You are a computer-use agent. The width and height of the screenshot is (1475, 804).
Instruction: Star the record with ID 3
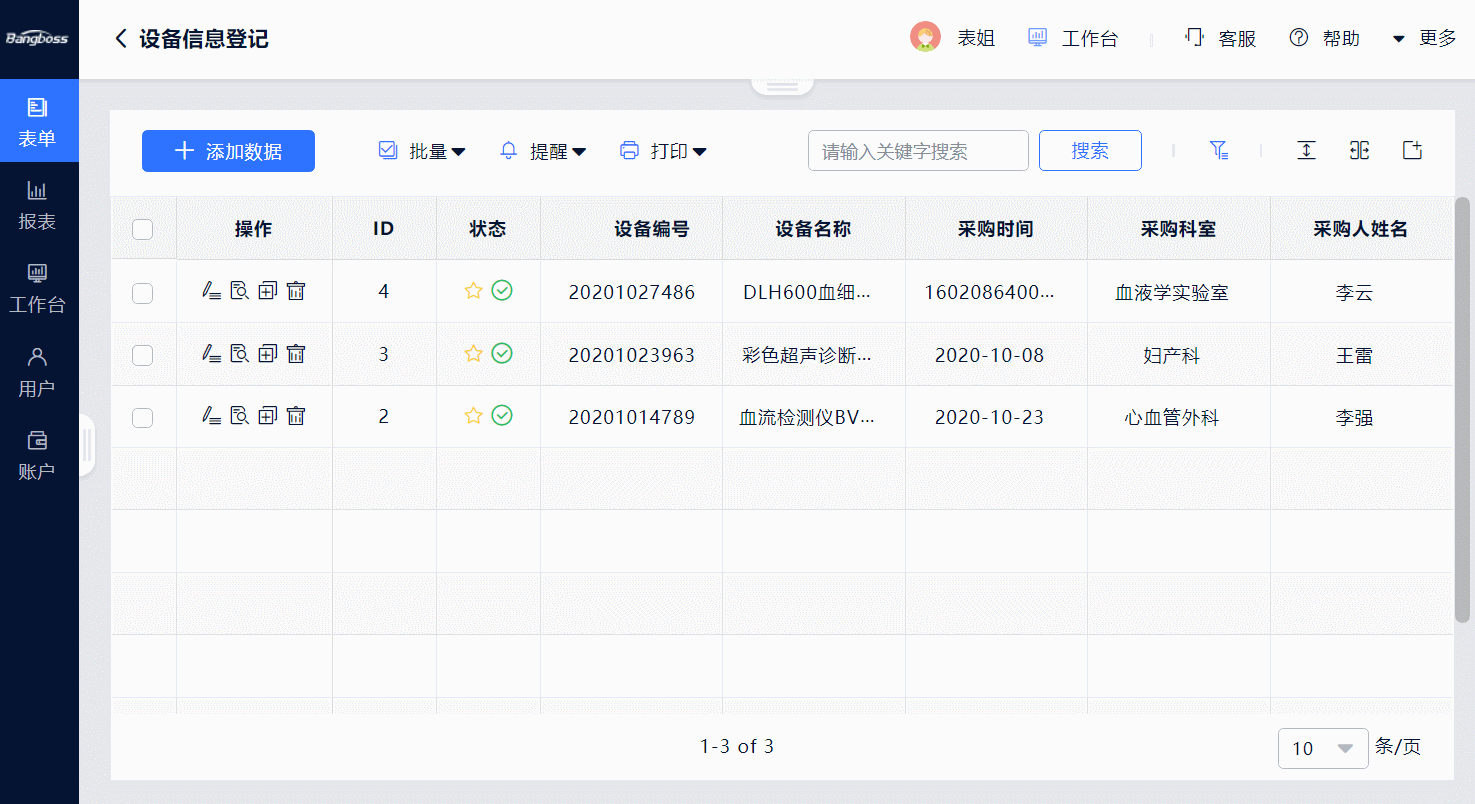pos(474,353)
